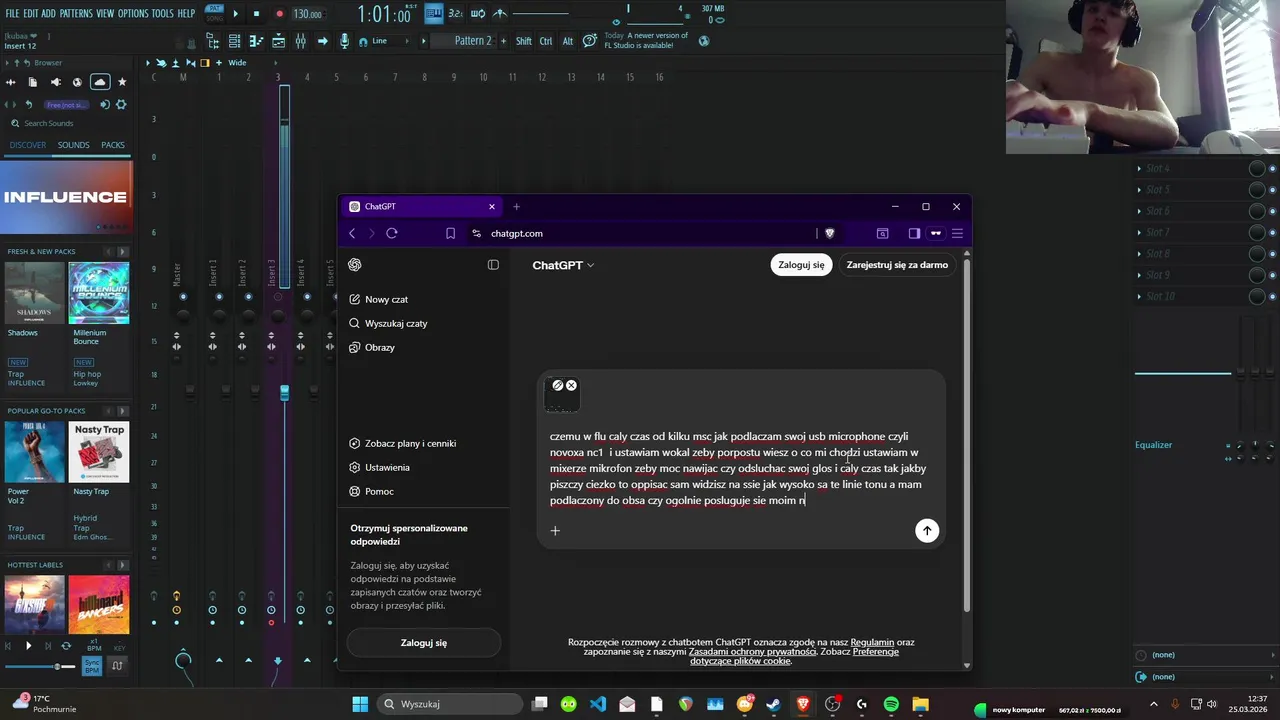Switch to the PACKS tab in browser
Image resolution: width=1280 pixels, height=720 pixels.
pyautogui.click(x=113, y=145)
